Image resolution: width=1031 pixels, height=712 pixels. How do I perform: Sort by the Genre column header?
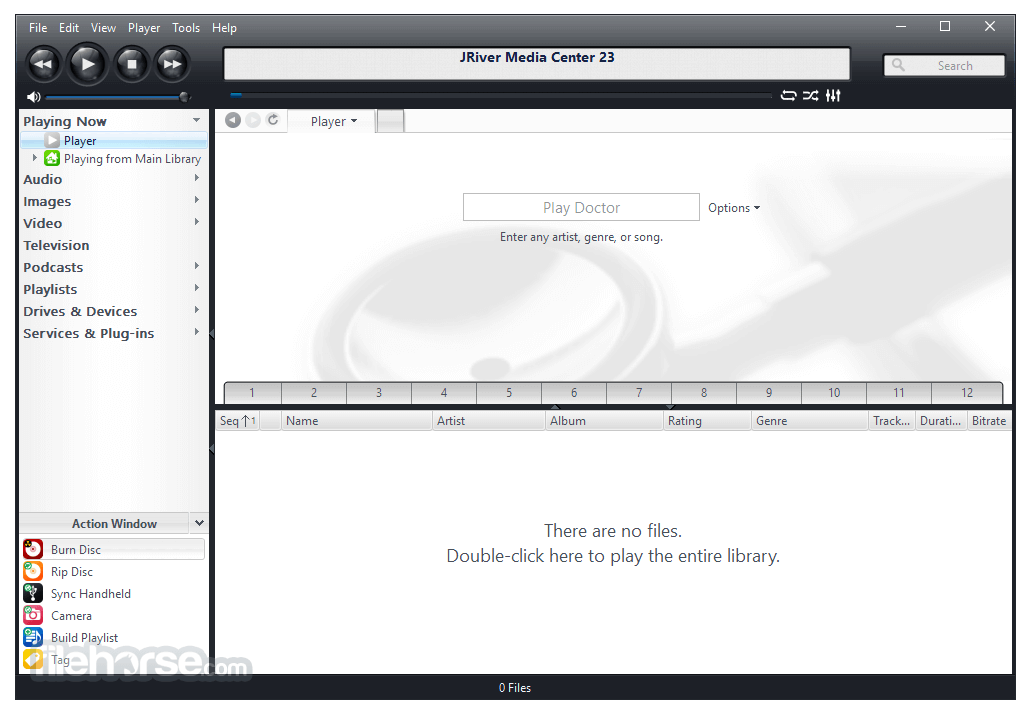[x=809, y=421]
